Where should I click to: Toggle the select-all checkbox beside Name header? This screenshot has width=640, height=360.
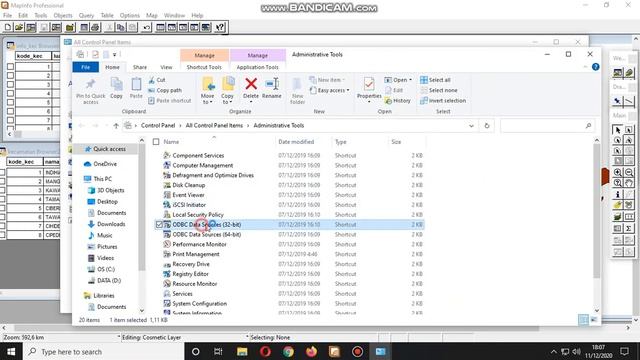pyautogui.click(x=156, y=142)
